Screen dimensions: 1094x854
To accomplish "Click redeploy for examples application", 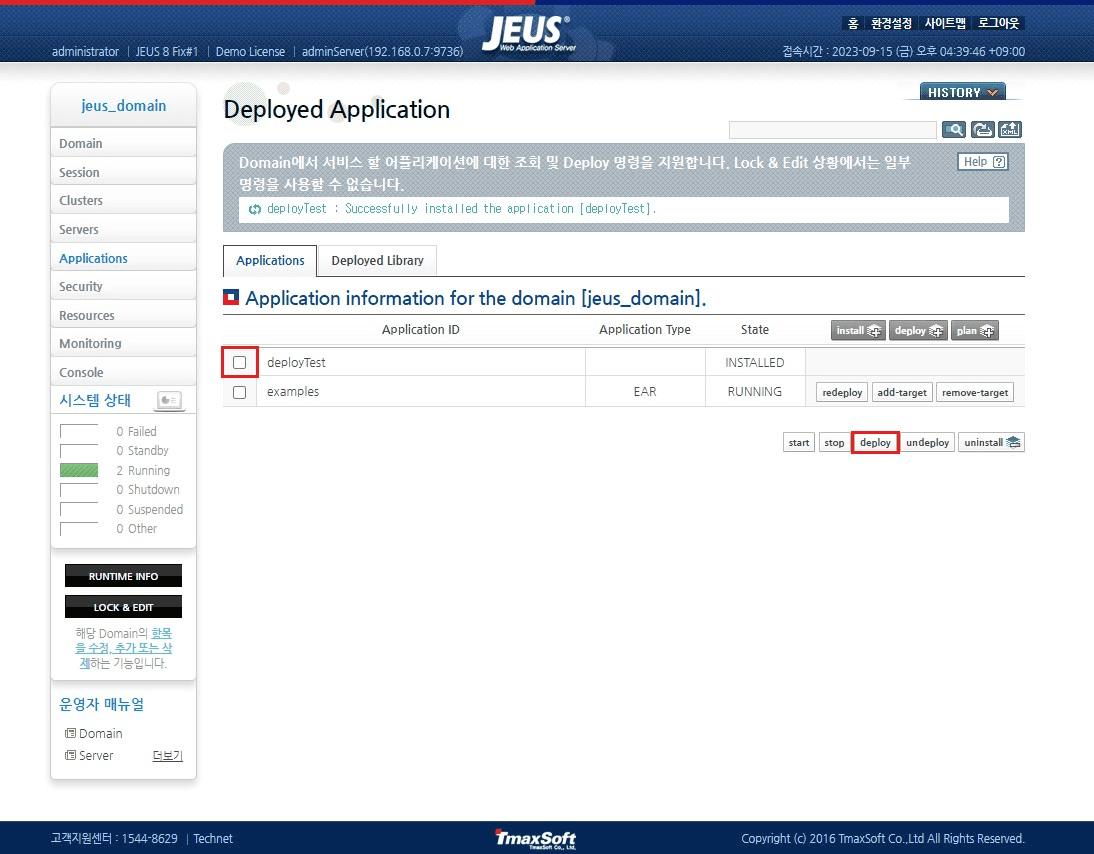I will 842,393.
